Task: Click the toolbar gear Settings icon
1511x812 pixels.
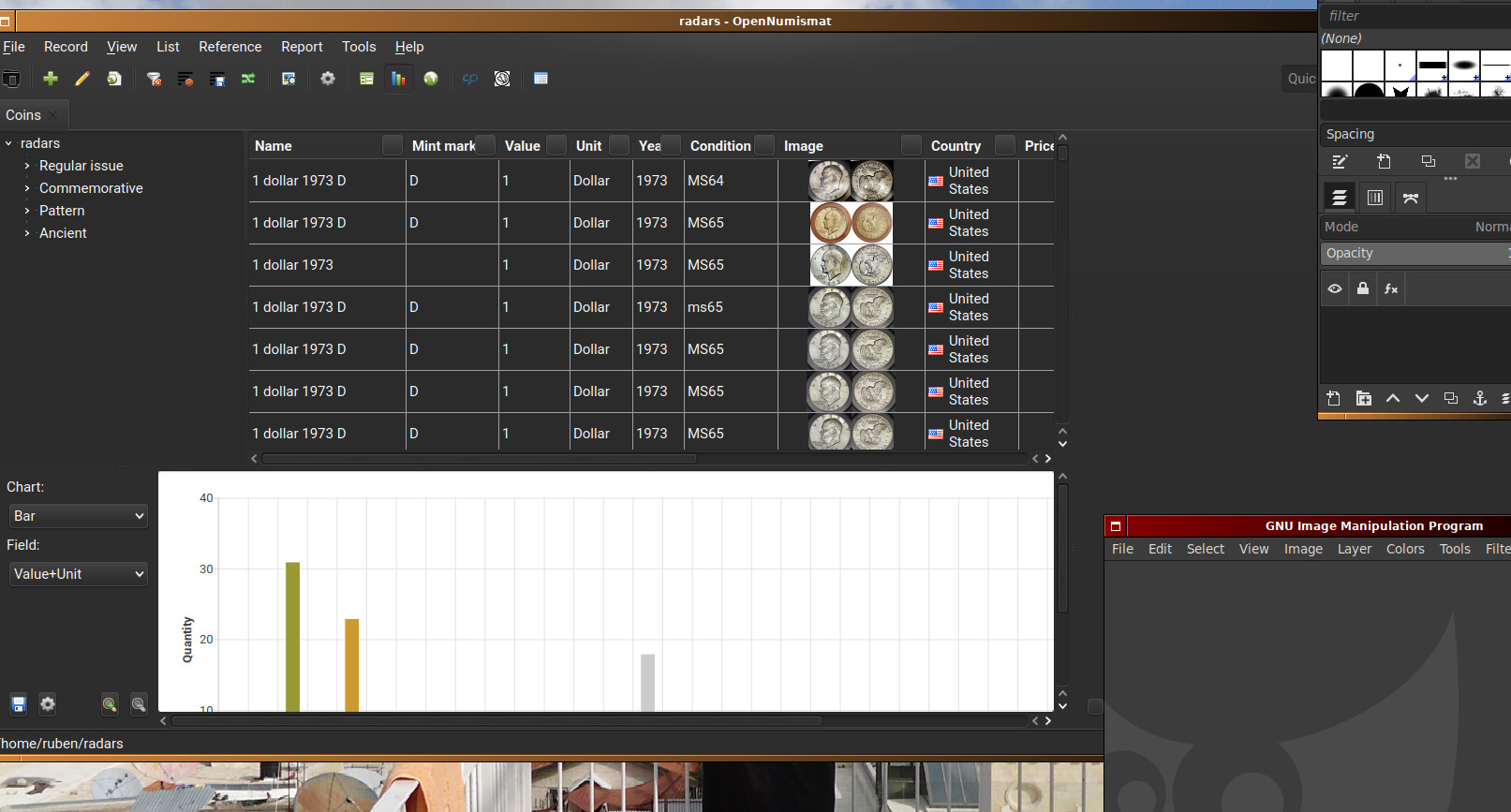Action: pos(328,79)
